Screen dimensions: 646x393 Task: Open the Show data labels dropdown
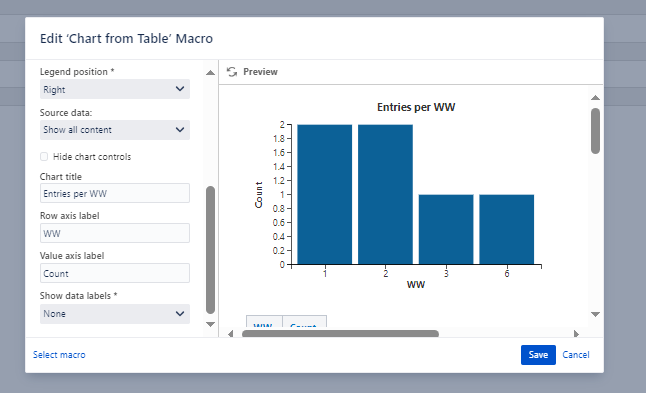115,314
